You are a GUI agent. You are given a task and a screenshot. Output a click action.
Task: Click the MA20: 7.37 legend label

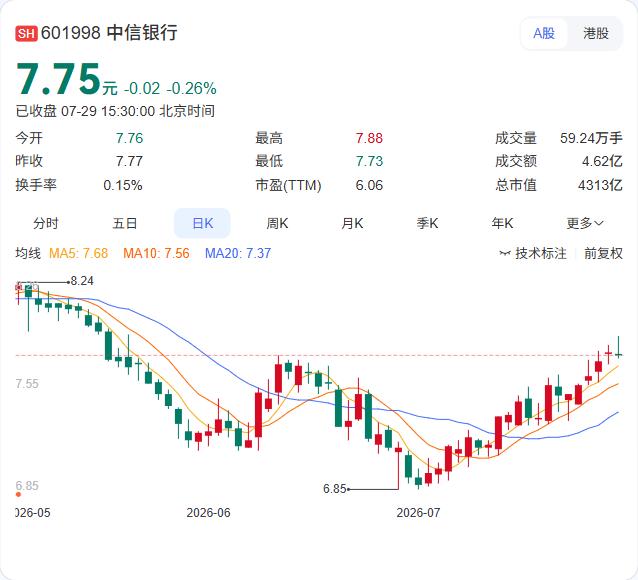coord(238,253)
